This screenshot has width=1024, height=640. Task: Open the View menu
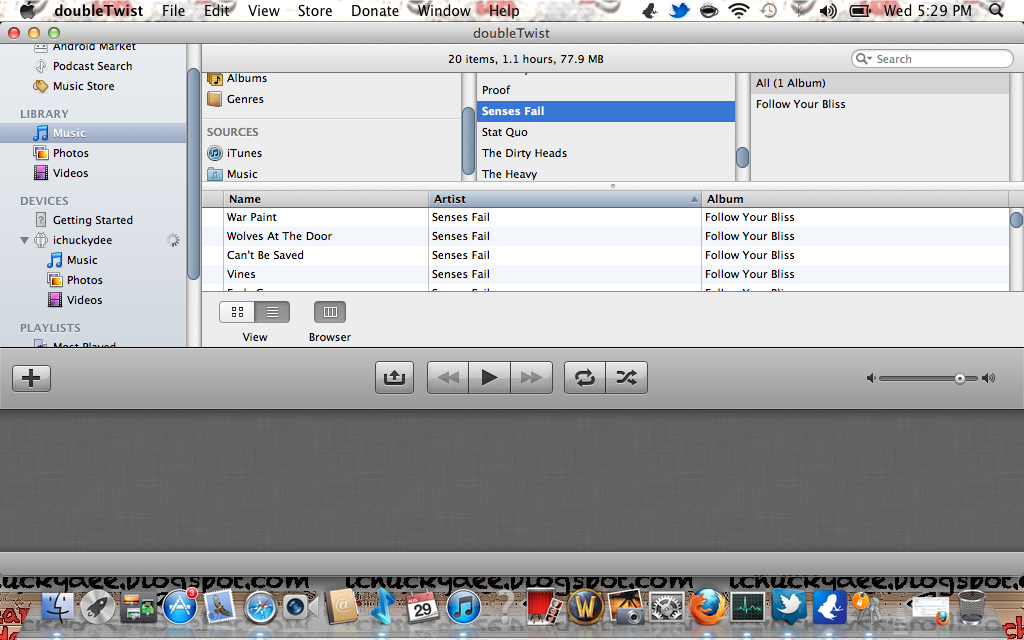[x=264, y=10]
